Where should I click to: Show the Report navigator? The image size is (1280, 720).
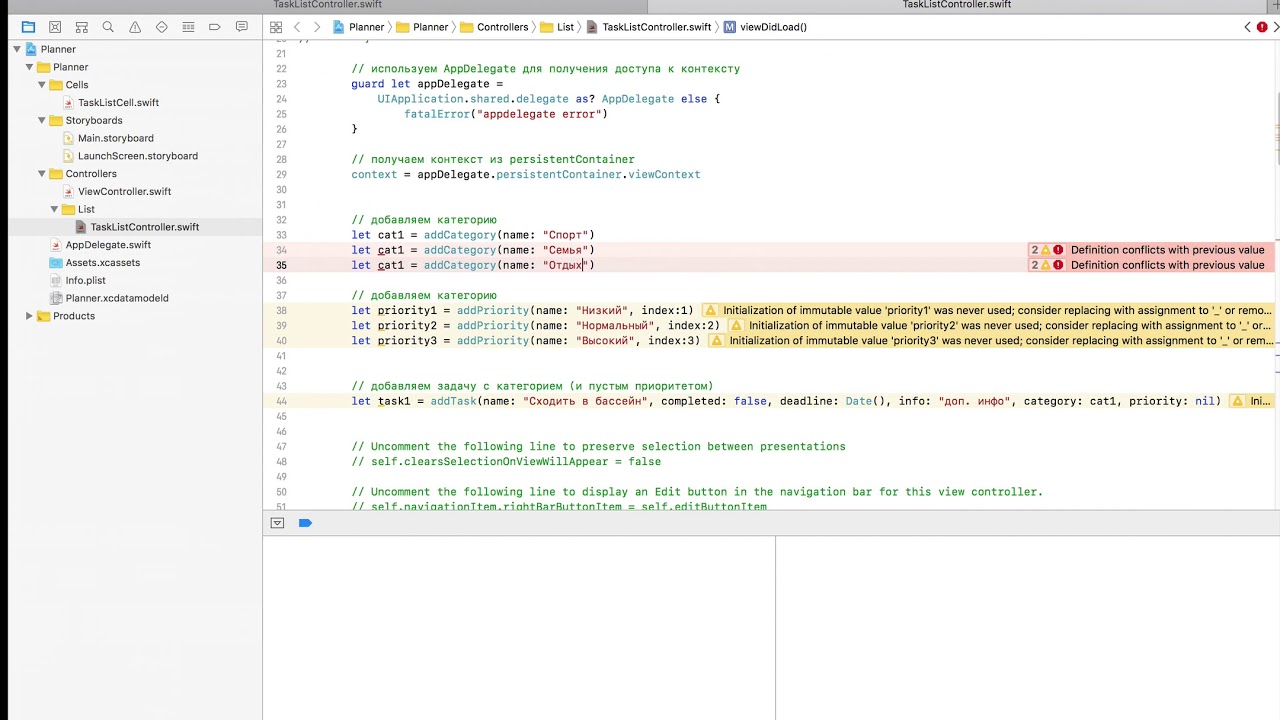pyautogui.click(x=242, y=27)
